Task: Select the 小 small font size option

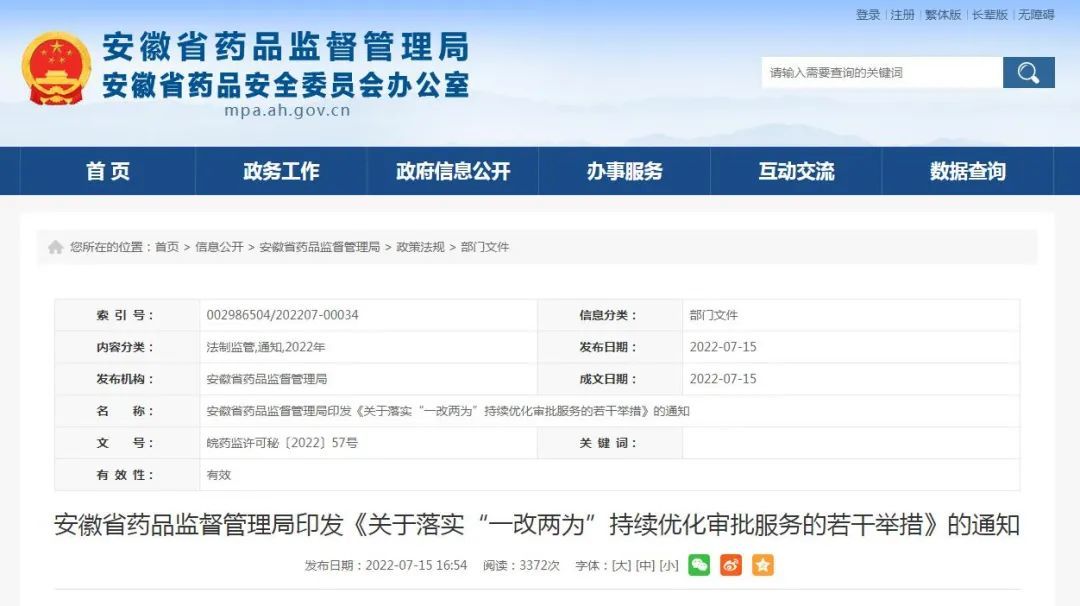Action: pyautogui.click(x=668, y=565)
